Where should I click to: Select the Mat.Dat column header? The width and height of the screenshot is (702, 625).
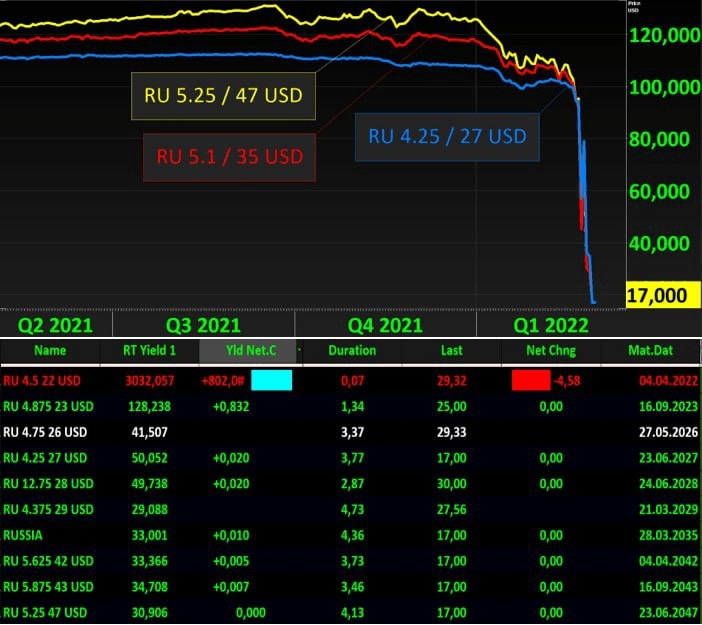click(650, 351)
